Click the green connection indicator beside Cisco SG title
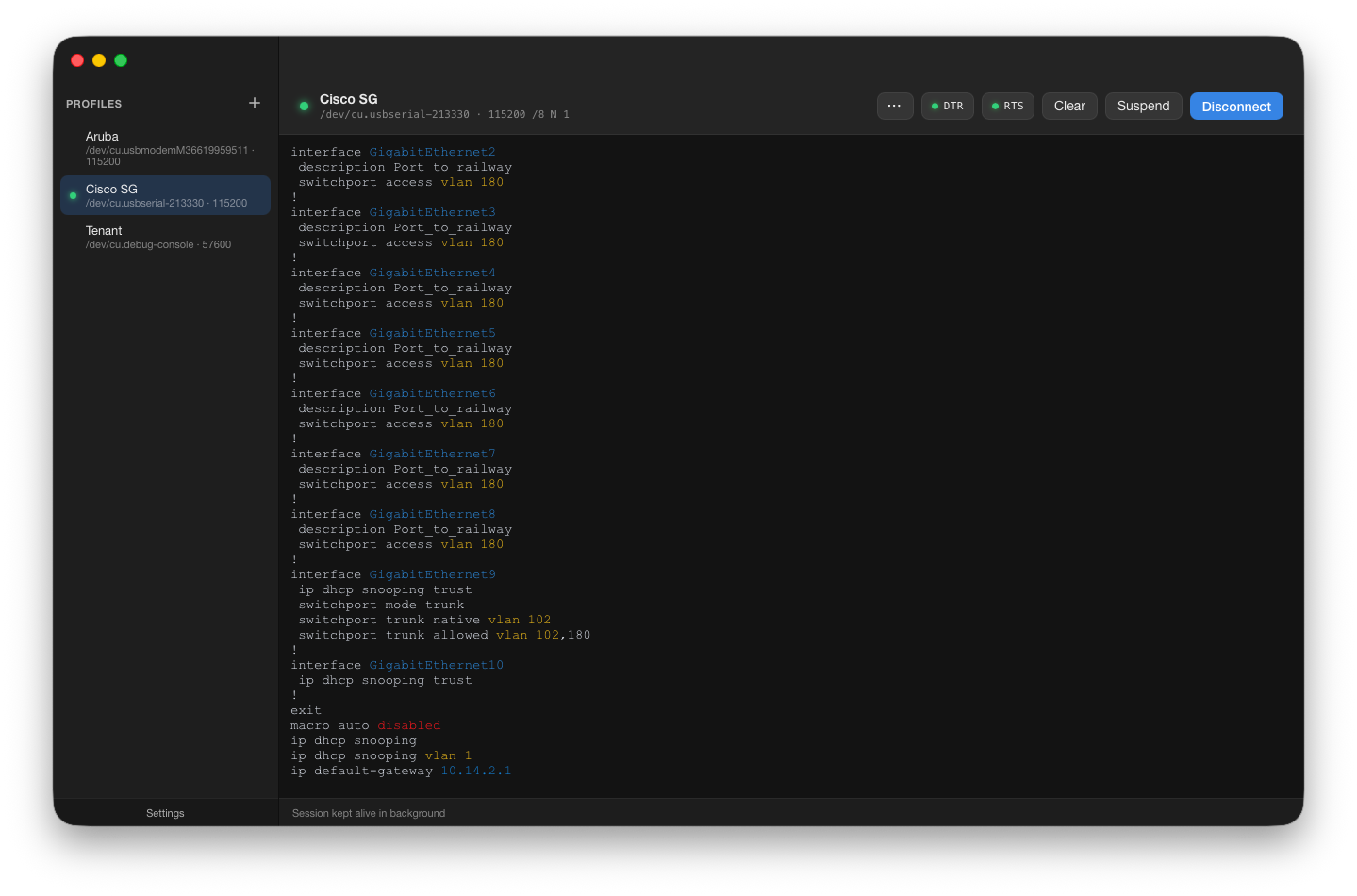This screenshot has width=1357, height=896. point(303,106)
